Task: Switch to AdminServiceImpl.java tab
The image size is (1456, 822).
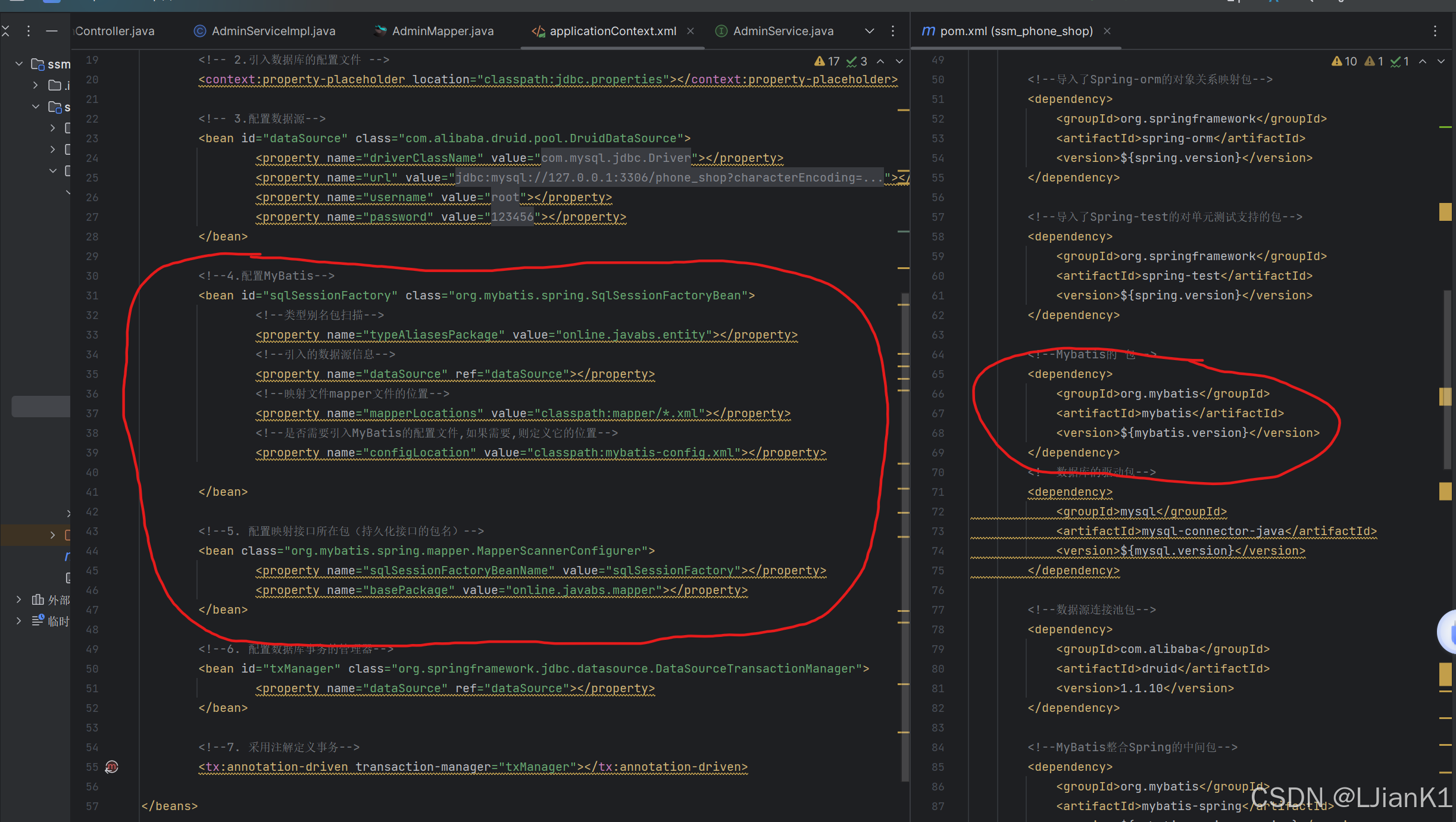Action: (x=273, y=31)
